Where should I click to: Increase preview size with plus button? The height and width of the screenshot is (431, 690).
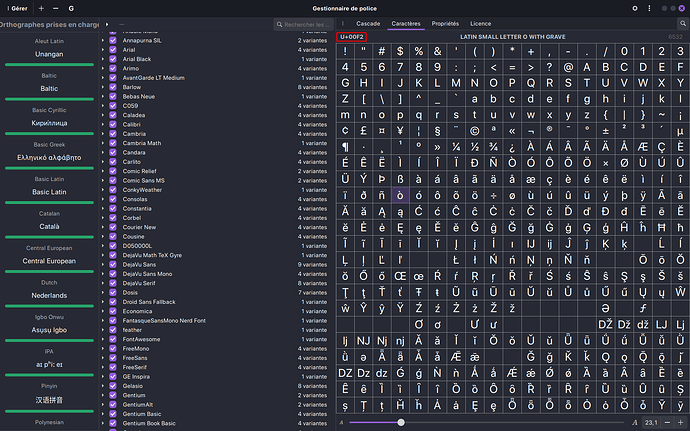click(680, 423)
